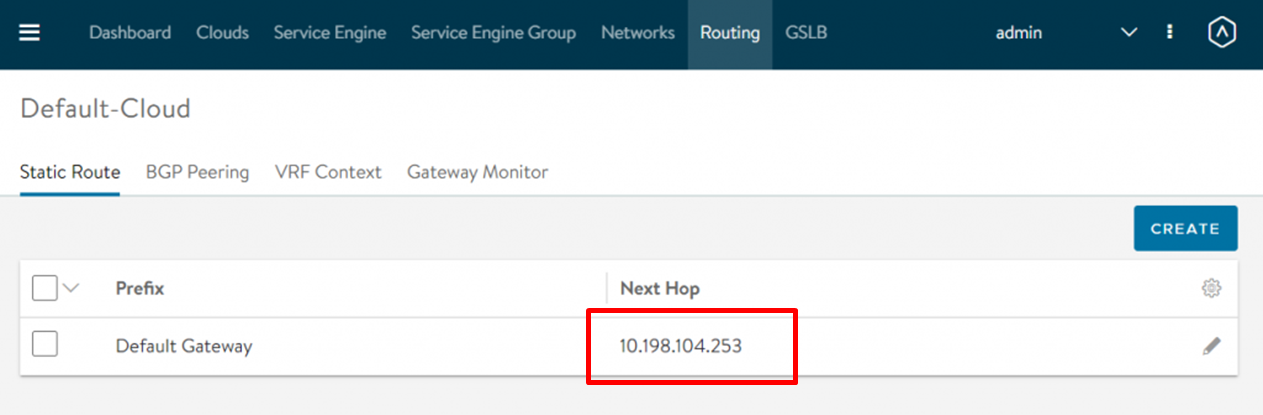The height and width of the screenshot is (415, 1263).
Task: Switch to the BGP Peering tab
Action: point(197,172)
